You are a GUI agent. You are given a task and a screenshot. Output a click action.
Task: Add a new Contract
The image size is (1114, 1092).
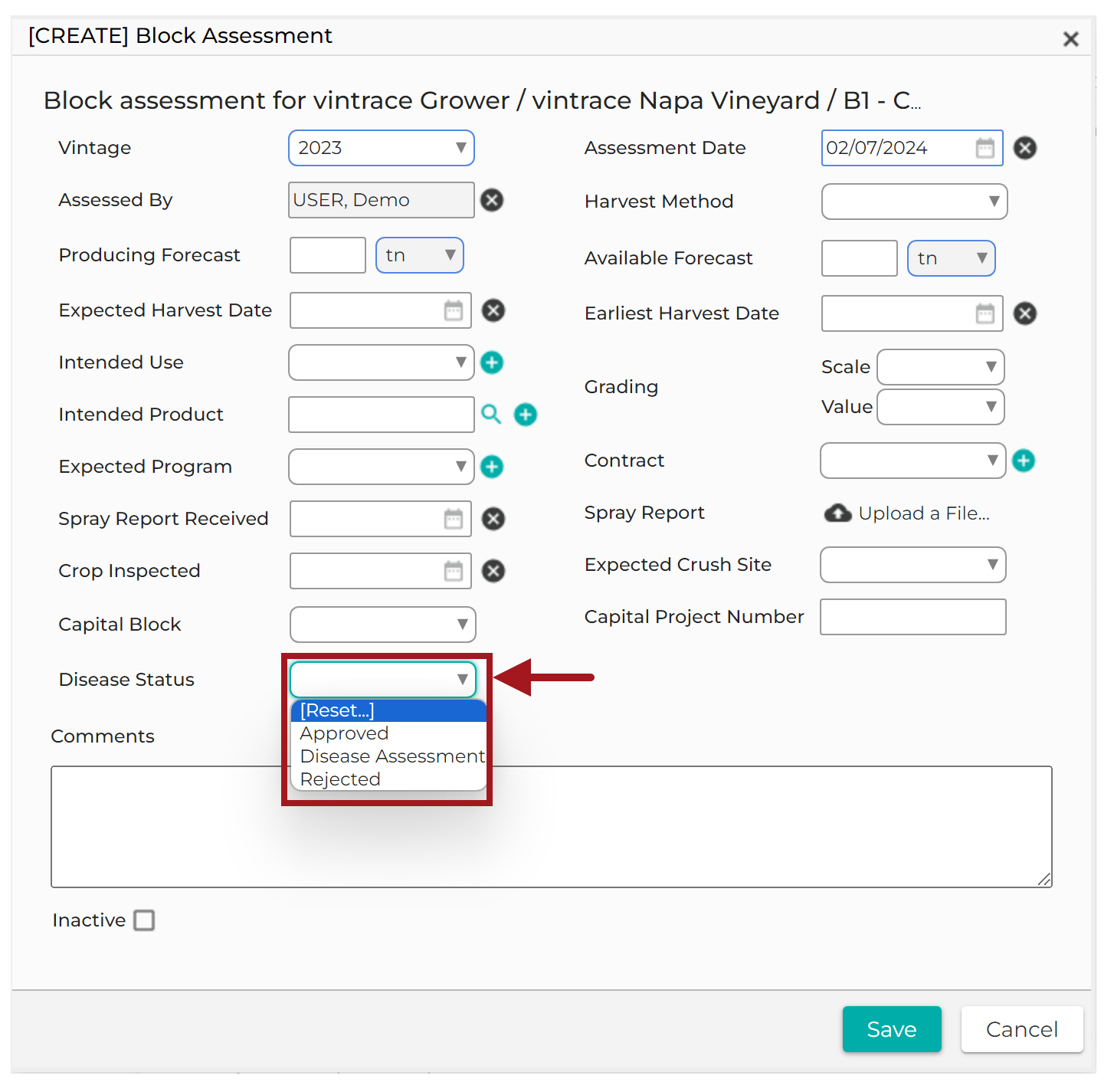pyautogui.click(x=1024, y=461)
